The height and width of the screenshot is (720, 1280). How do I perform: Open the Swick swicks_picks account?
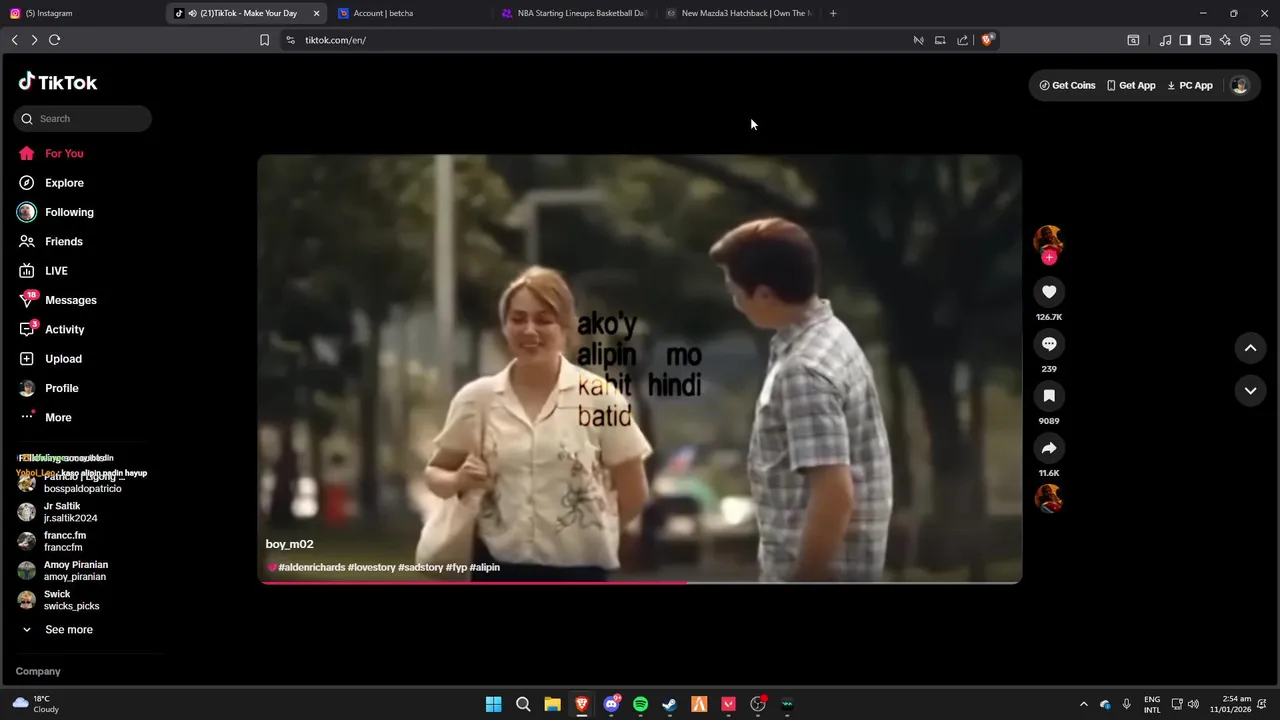point(71,600)
